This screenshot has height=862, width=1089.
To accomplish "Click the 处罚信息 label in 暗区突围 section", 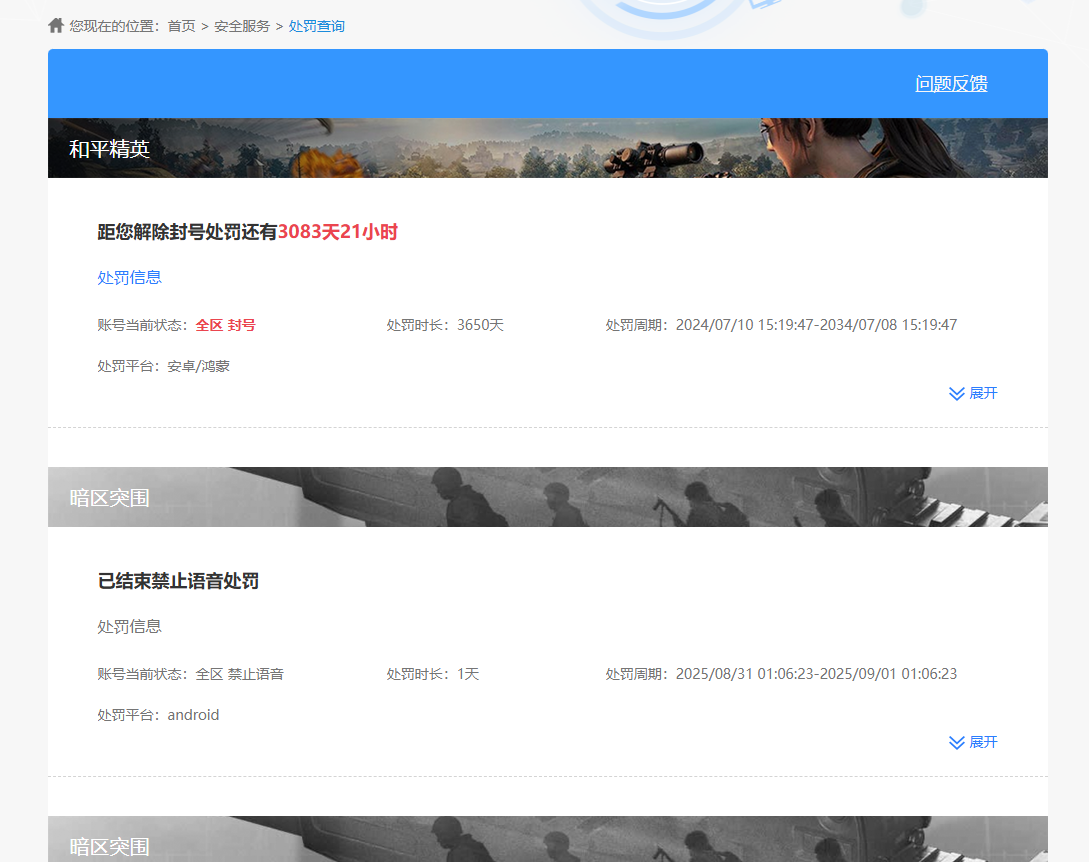I will click(x=129, y=627).
